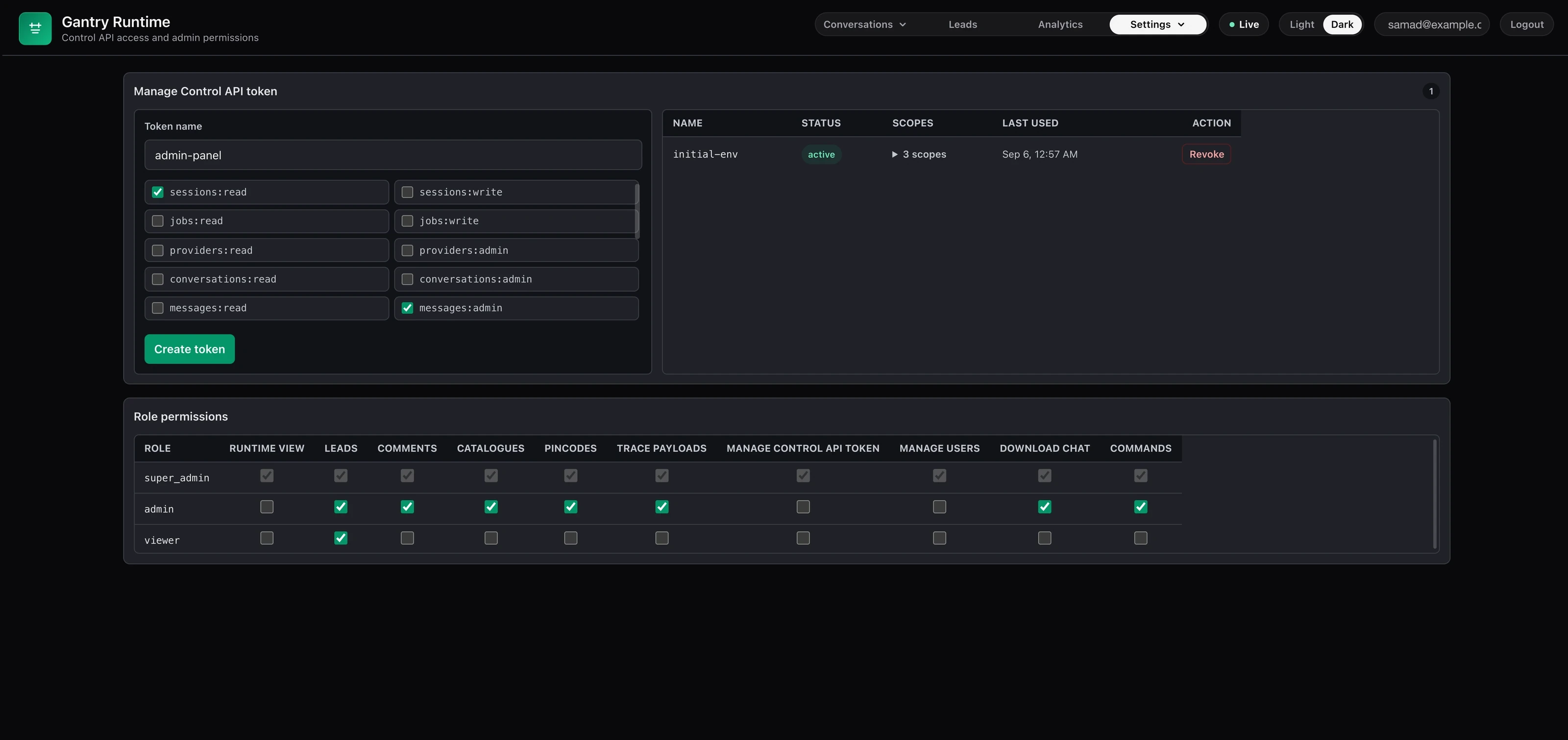This screenshot has height=740, width=1568.
Task: Enable the sessions:write scope
Action: coord(407,192)
